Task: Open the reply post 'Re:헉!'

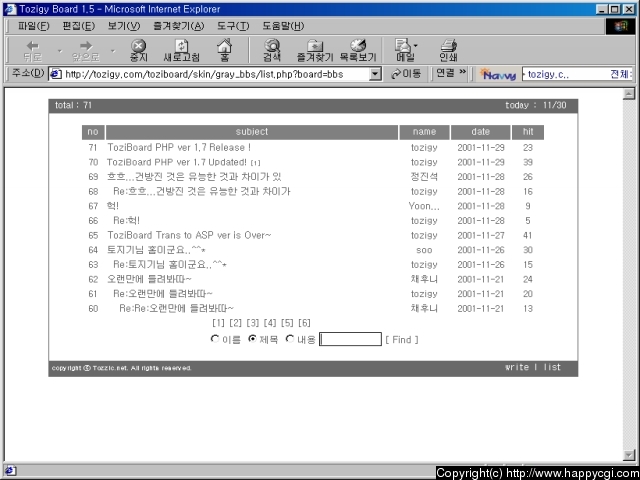Action: click(x=127, y=220)
